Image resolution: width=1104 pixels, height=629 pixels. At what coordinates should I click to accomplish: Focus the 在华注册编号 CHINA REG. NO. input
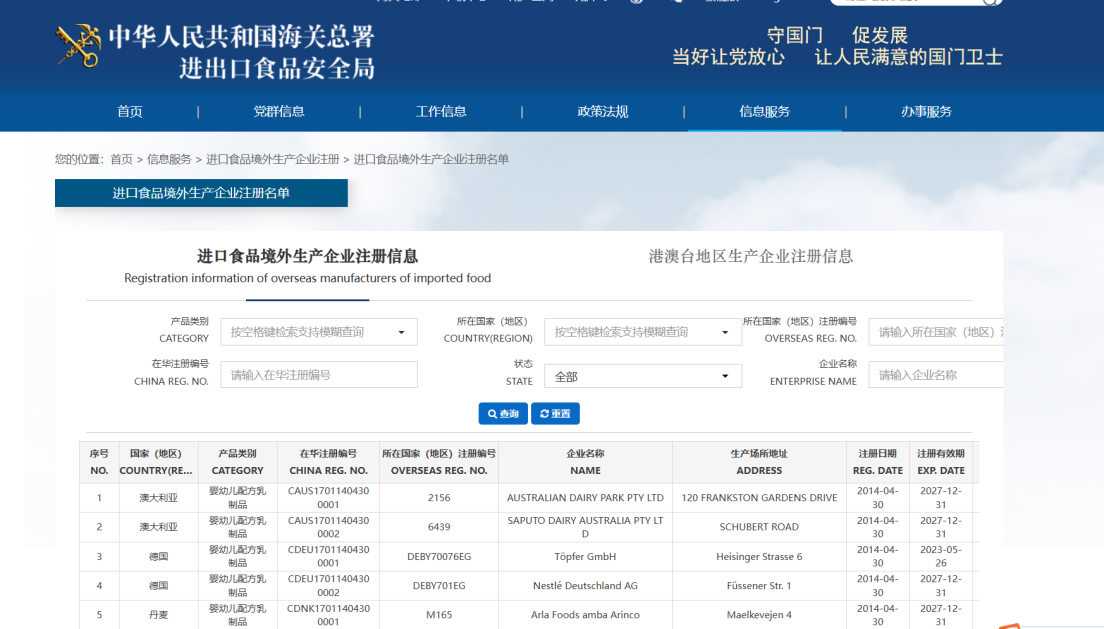(318, 375)
